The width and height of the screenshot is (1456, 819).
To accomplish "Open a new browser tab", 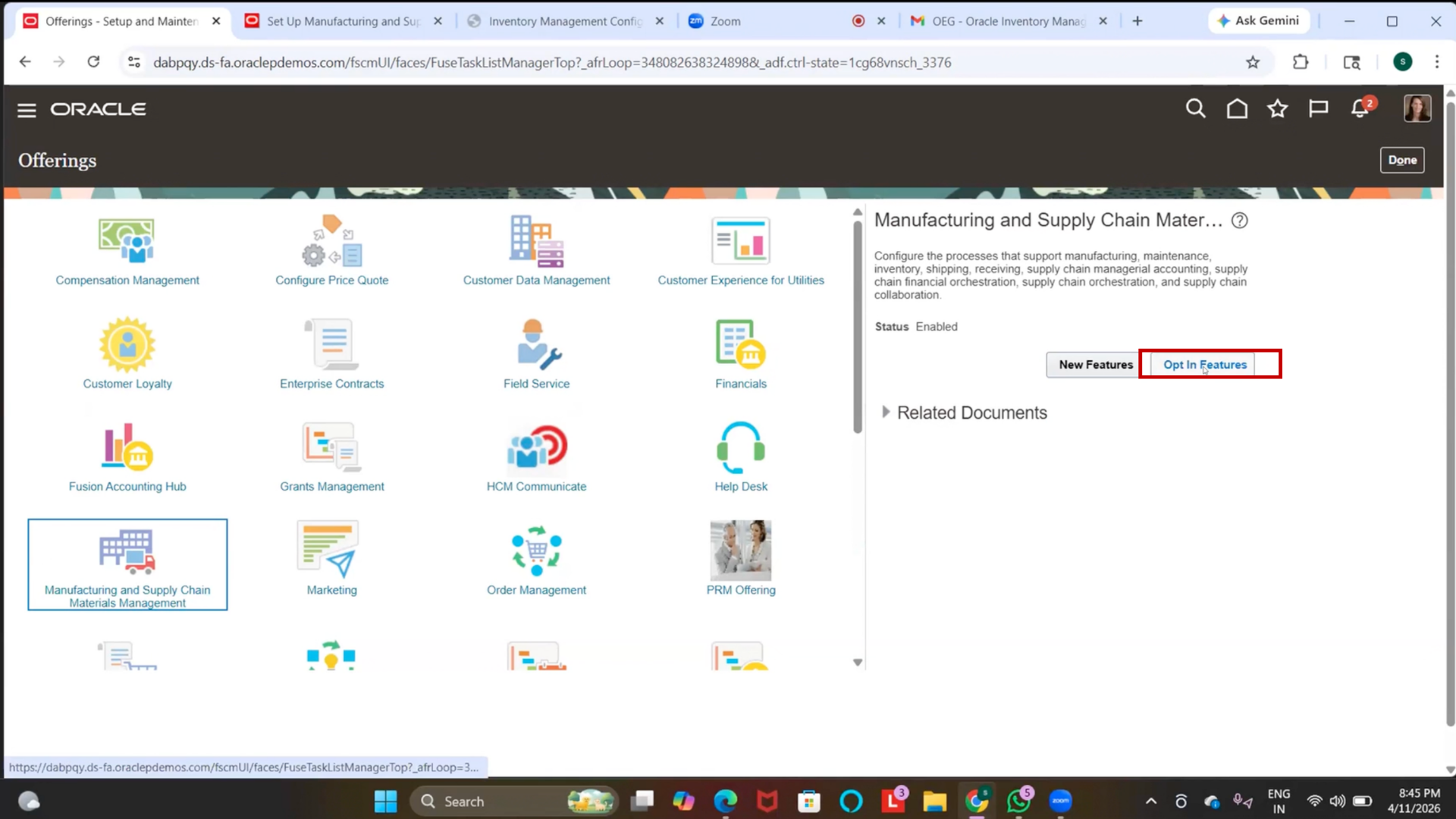I will point(1137,21).
